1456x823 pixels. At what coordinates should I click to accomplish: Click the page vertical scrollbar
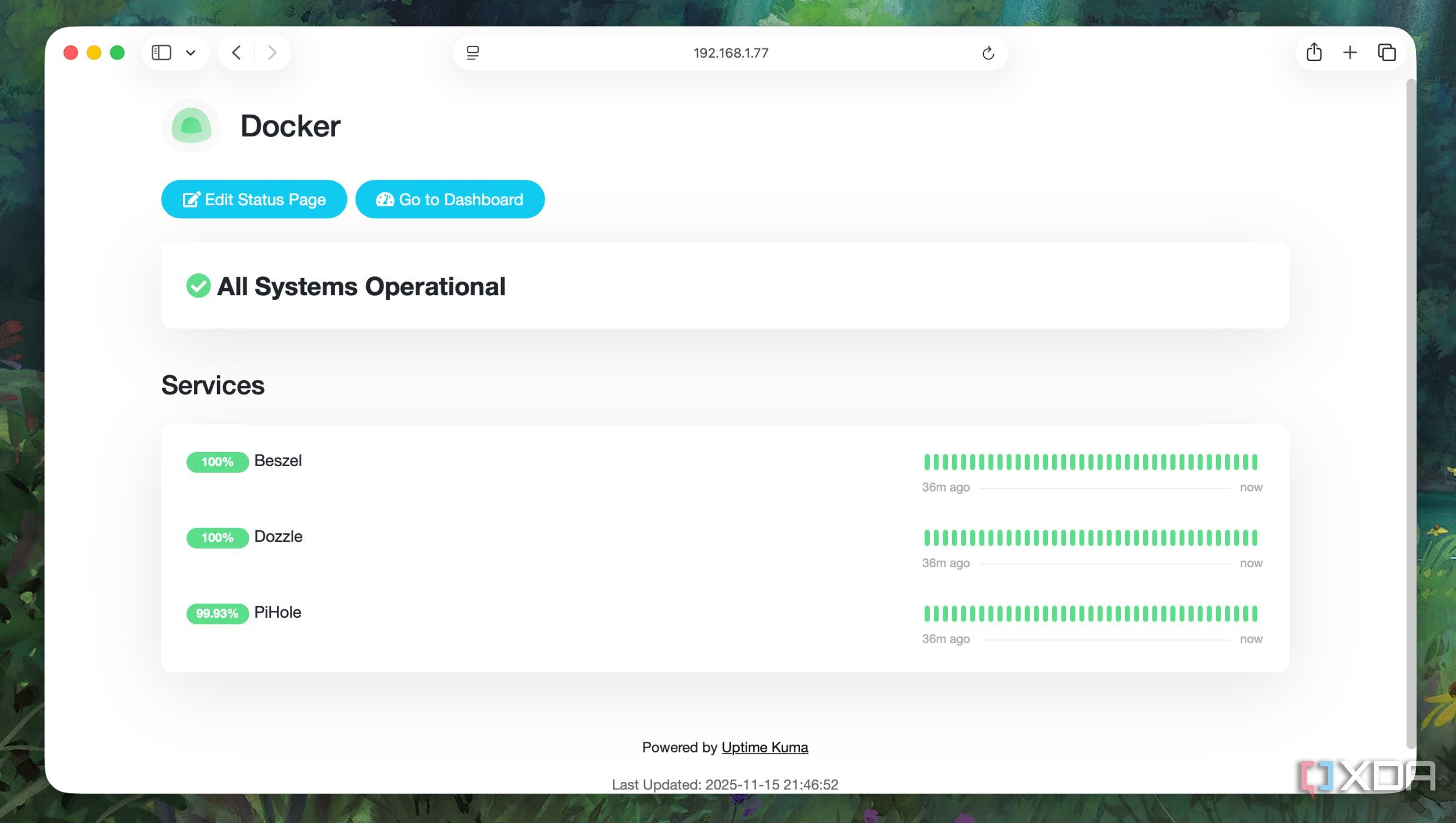[x=1411, y=414]
